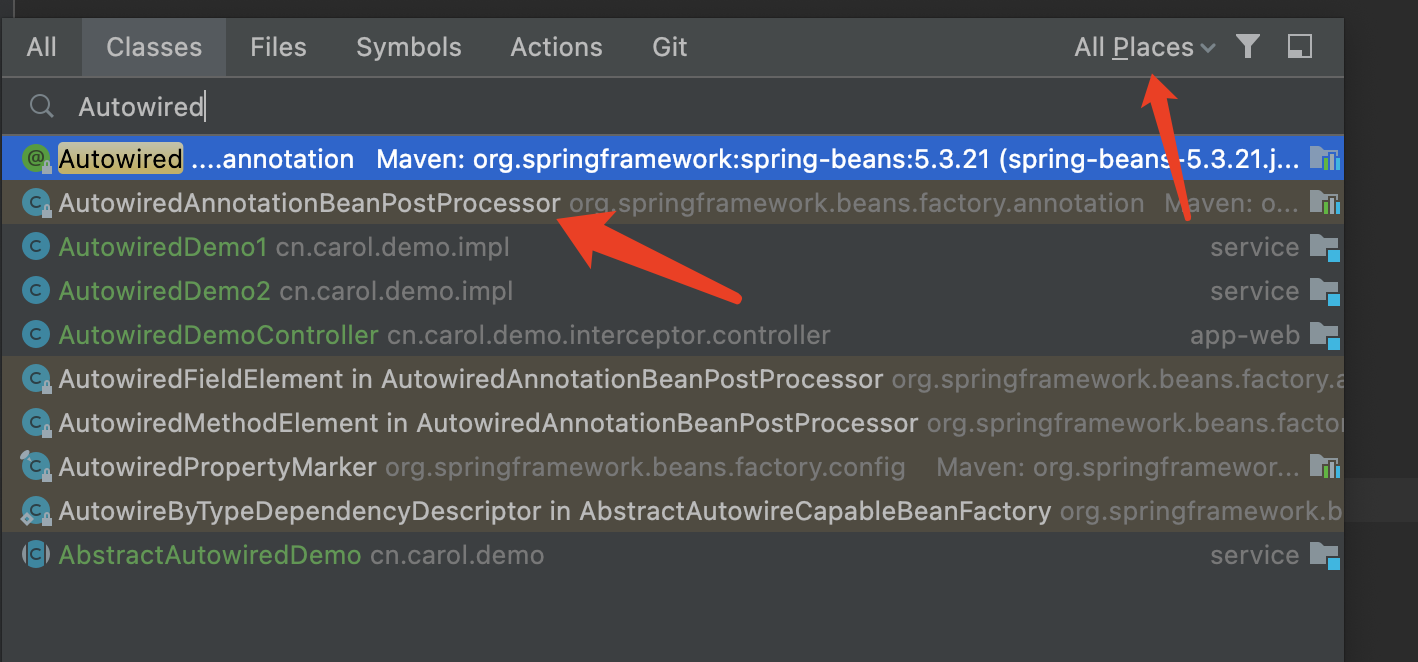Select the Actions tab

pos(556,47)
